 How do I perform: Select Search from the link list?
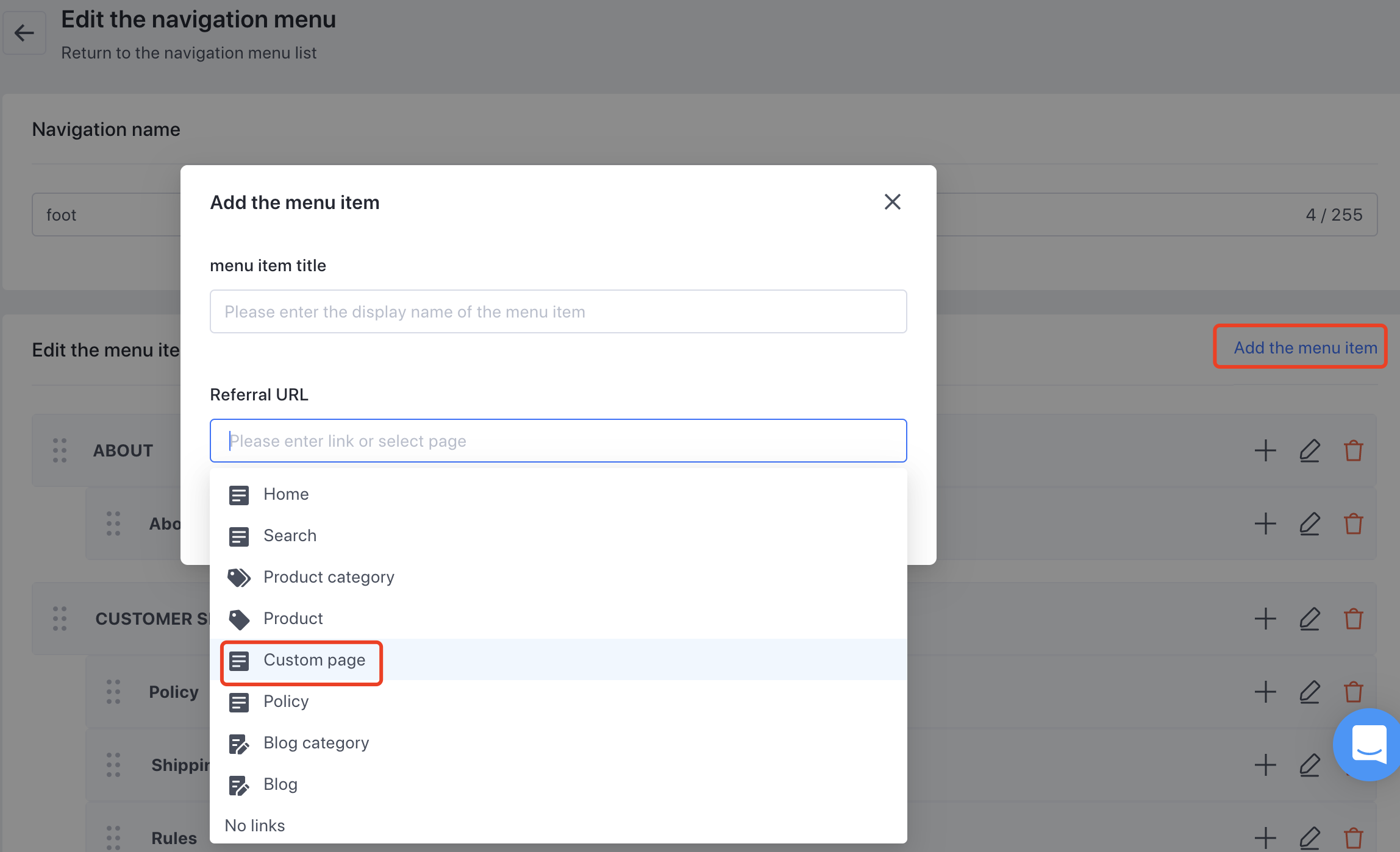(x=290, y=536)
